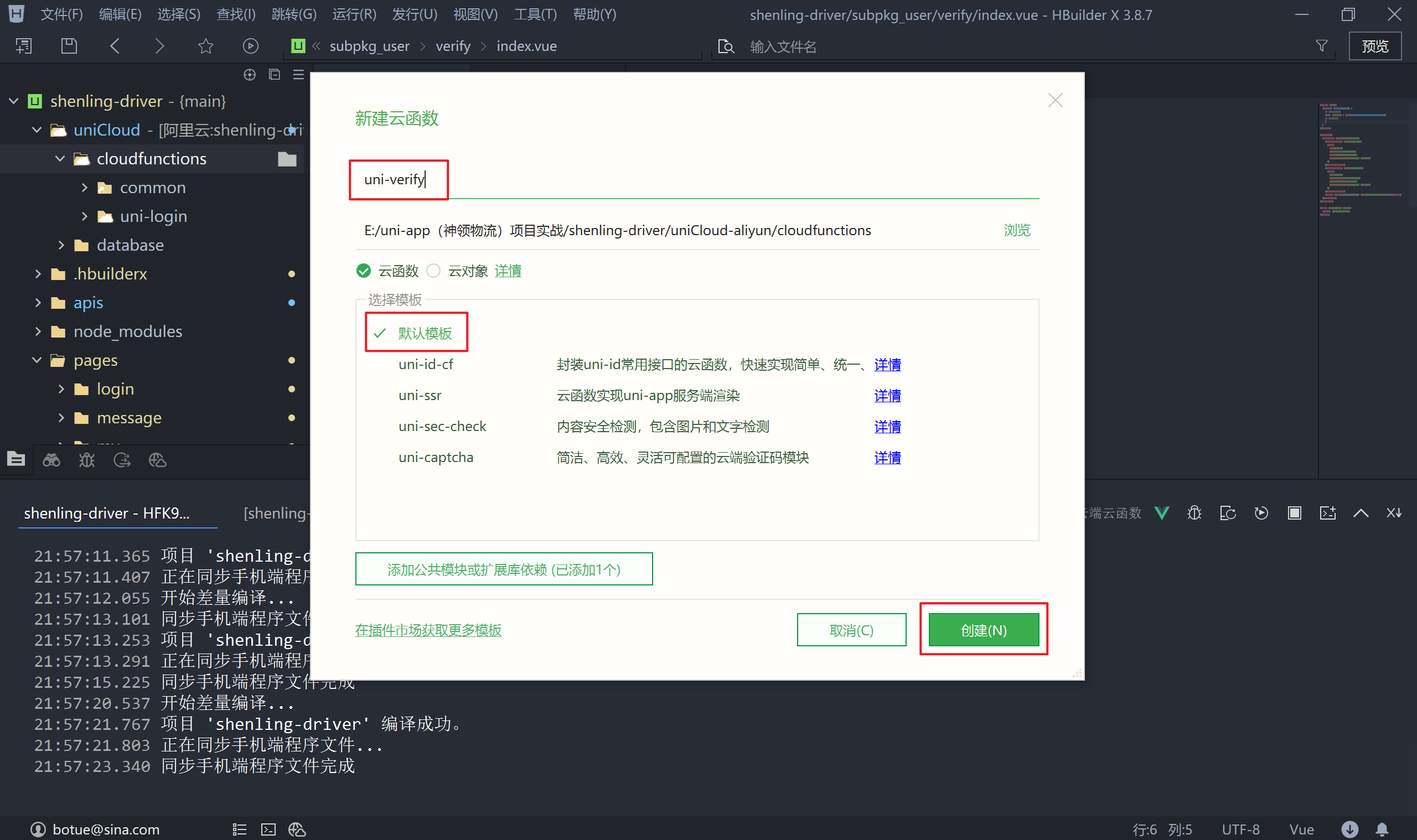Expand the database folder
Image resolution: width=1417 pixels, height=840 pixels.
tap(61, 245)
